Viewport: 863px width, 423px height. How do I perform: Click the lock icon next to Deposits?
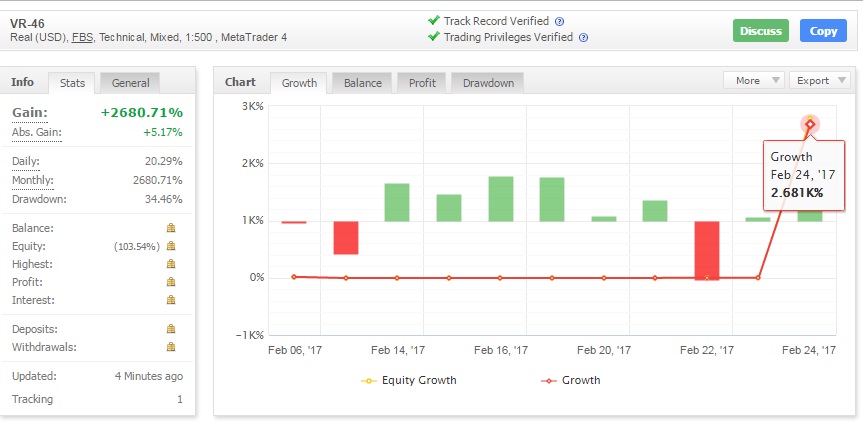pos(171,329)
